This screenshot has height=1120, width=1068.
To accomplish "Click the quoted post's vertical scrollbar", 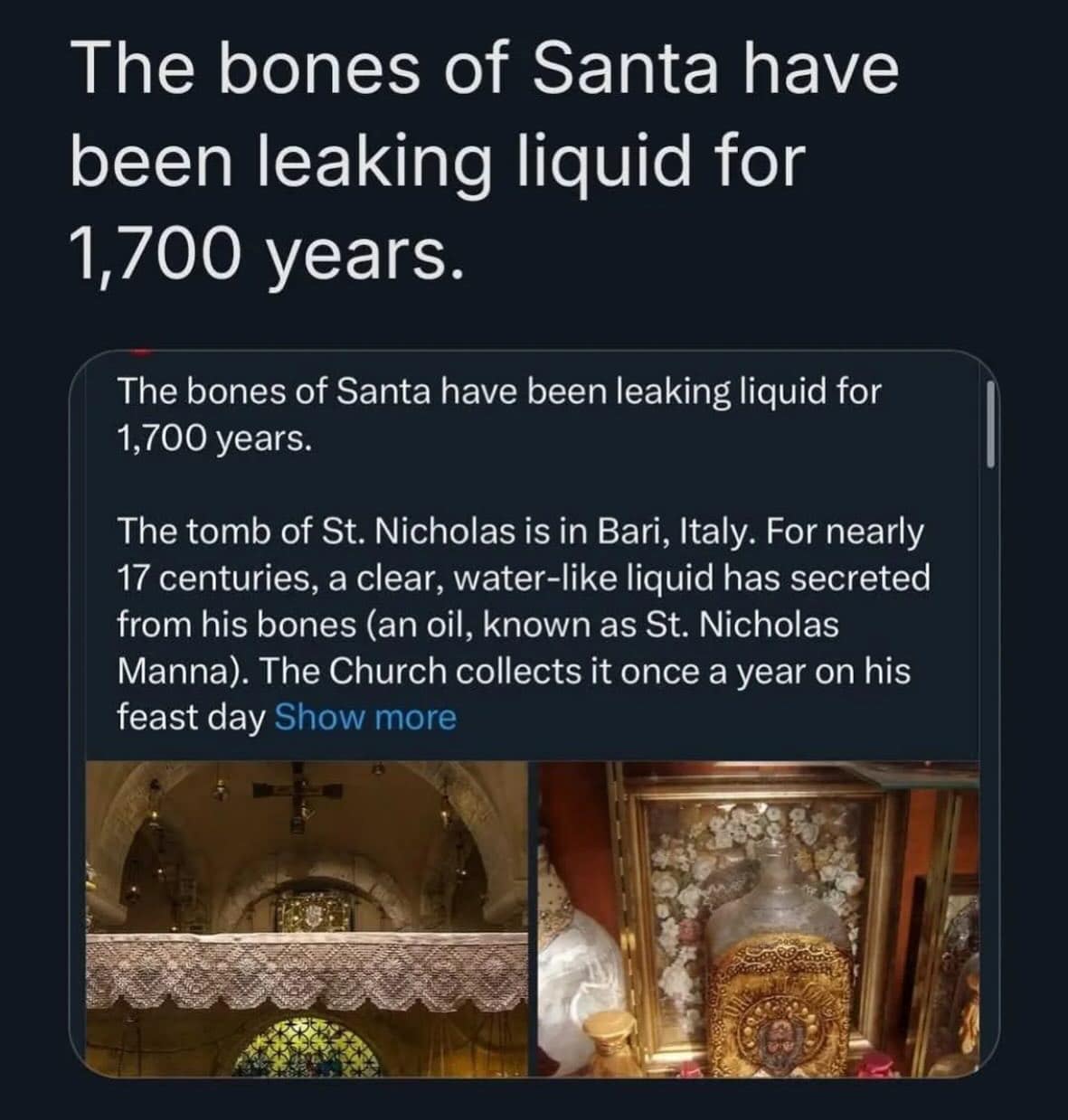I will pyautogui.click(x=991, y=423).
